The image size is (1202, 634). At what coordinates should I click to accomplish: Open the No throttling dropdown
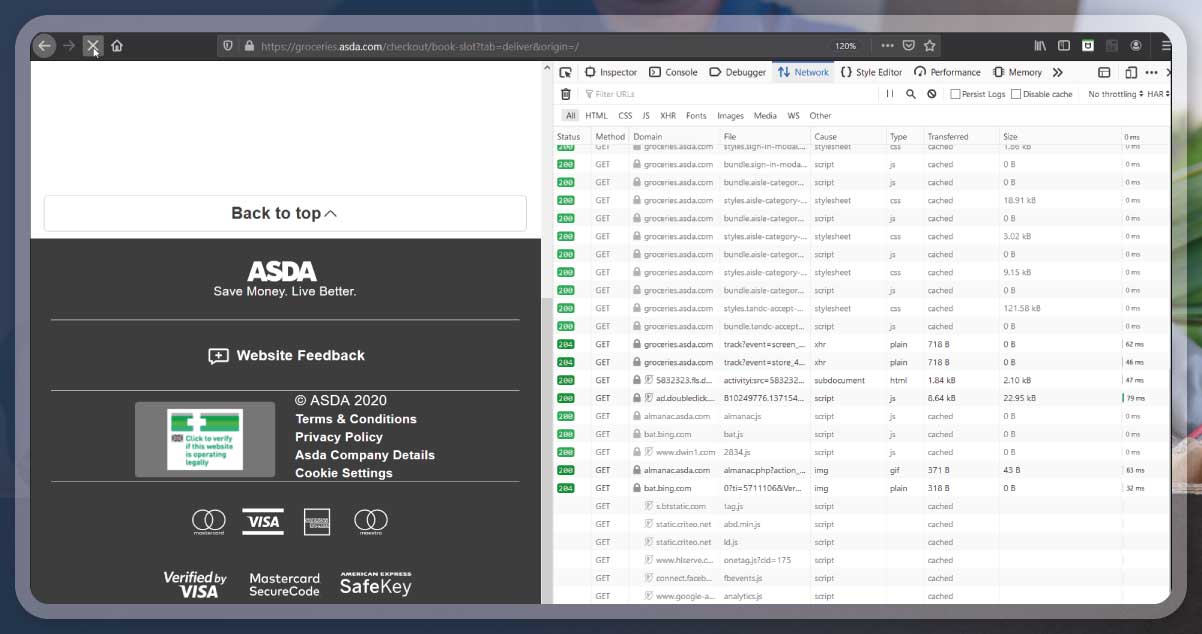(1115, 94)
